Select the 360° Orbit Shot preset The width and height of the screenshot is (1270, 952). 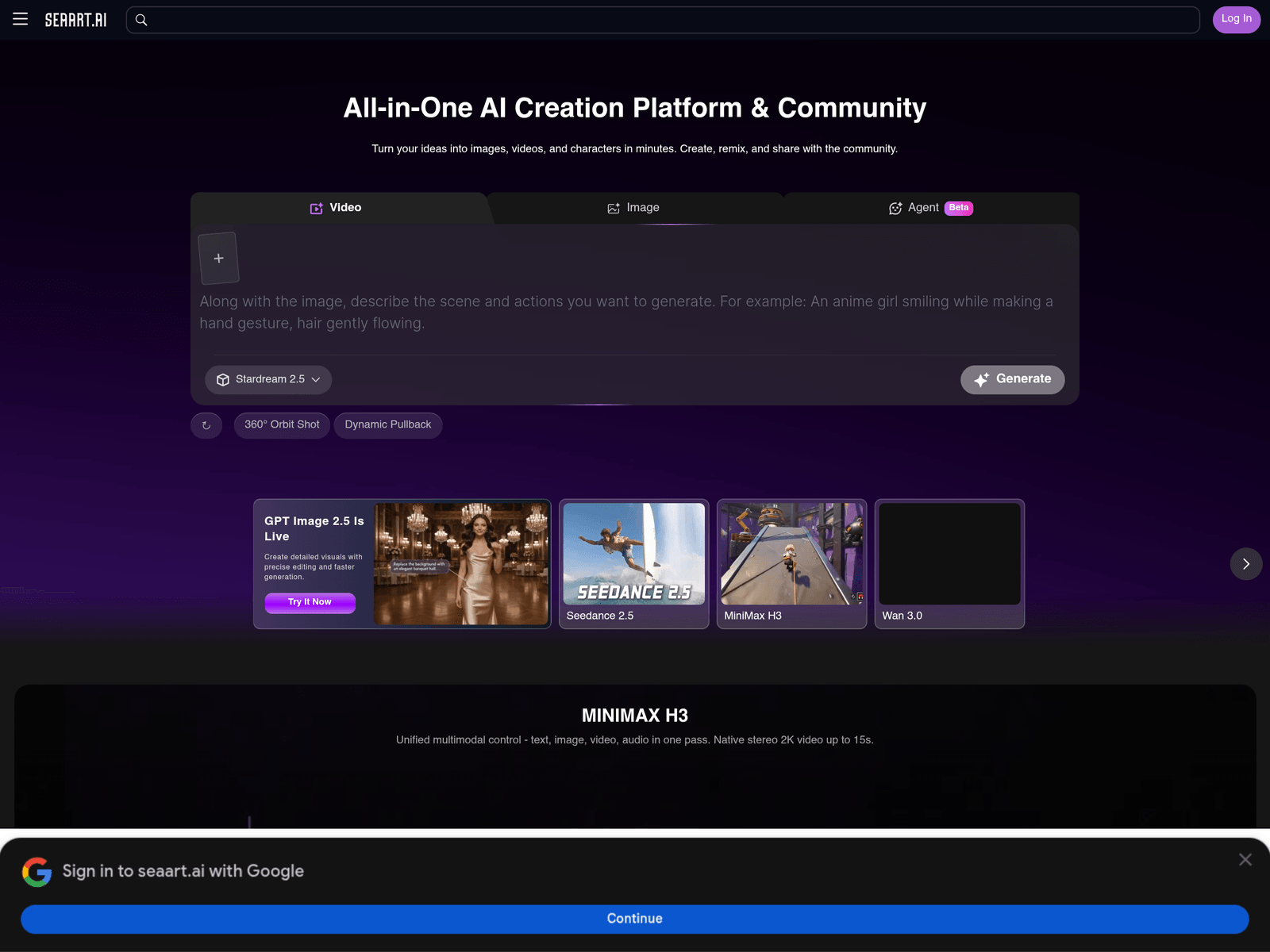(282, 425)
